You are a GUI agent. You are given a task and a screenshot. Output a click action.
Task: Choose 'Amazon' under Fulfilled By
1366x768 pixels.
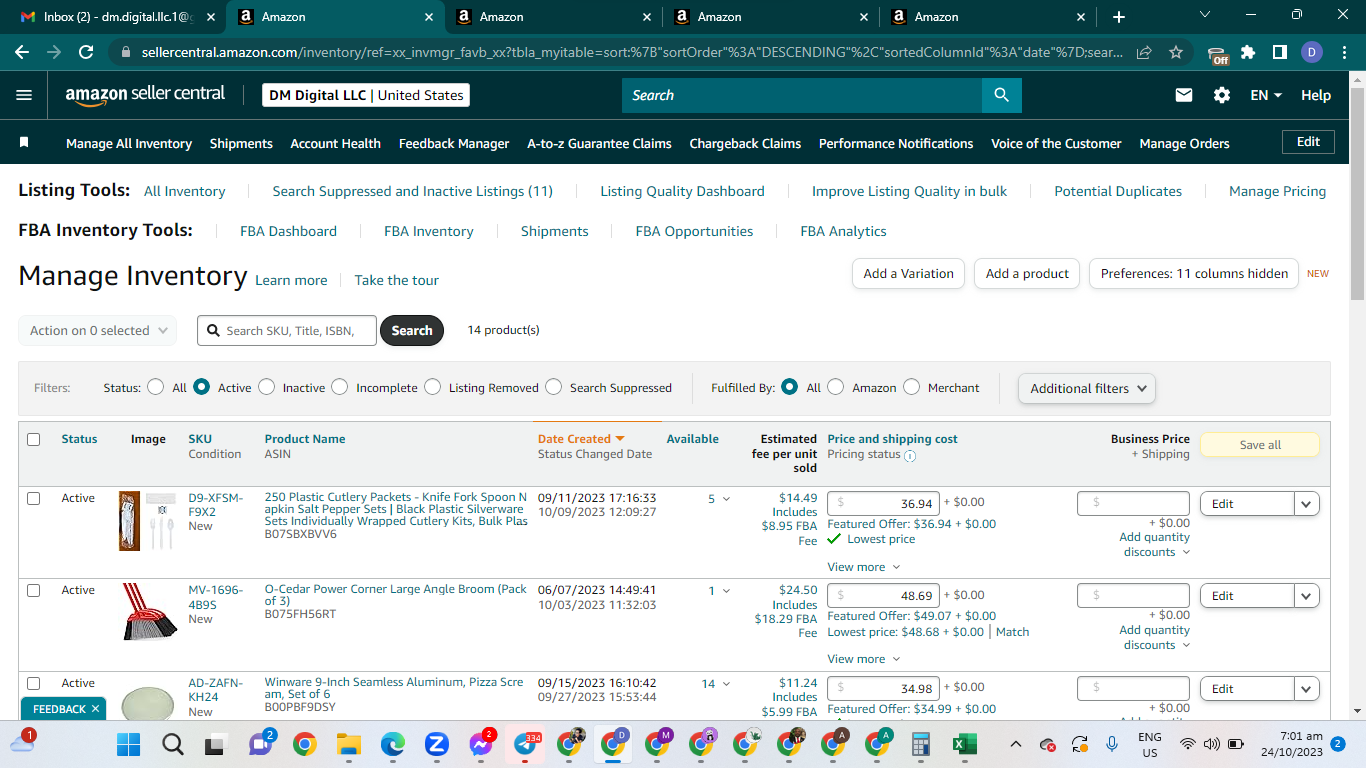836,387
